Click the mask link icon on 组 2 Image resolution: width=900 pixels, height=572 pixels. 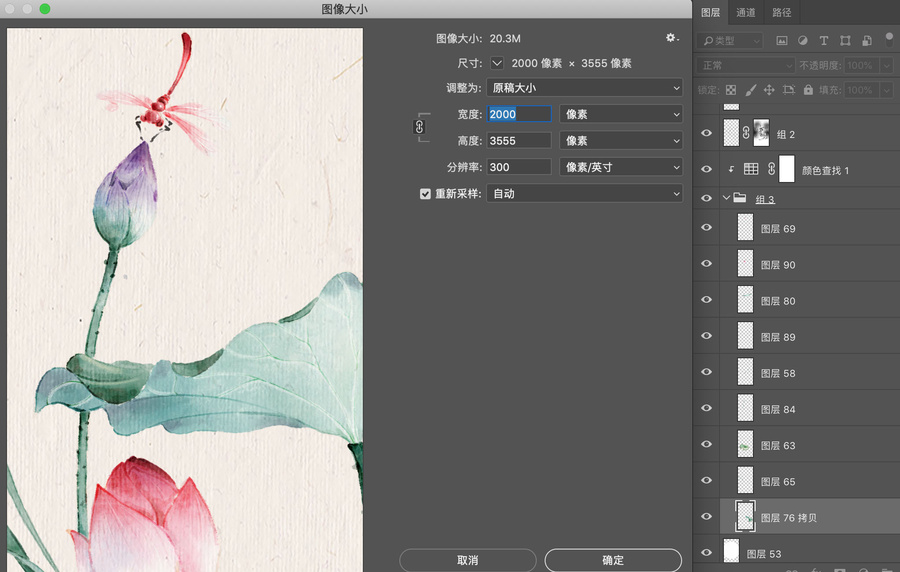click(746, 133)
